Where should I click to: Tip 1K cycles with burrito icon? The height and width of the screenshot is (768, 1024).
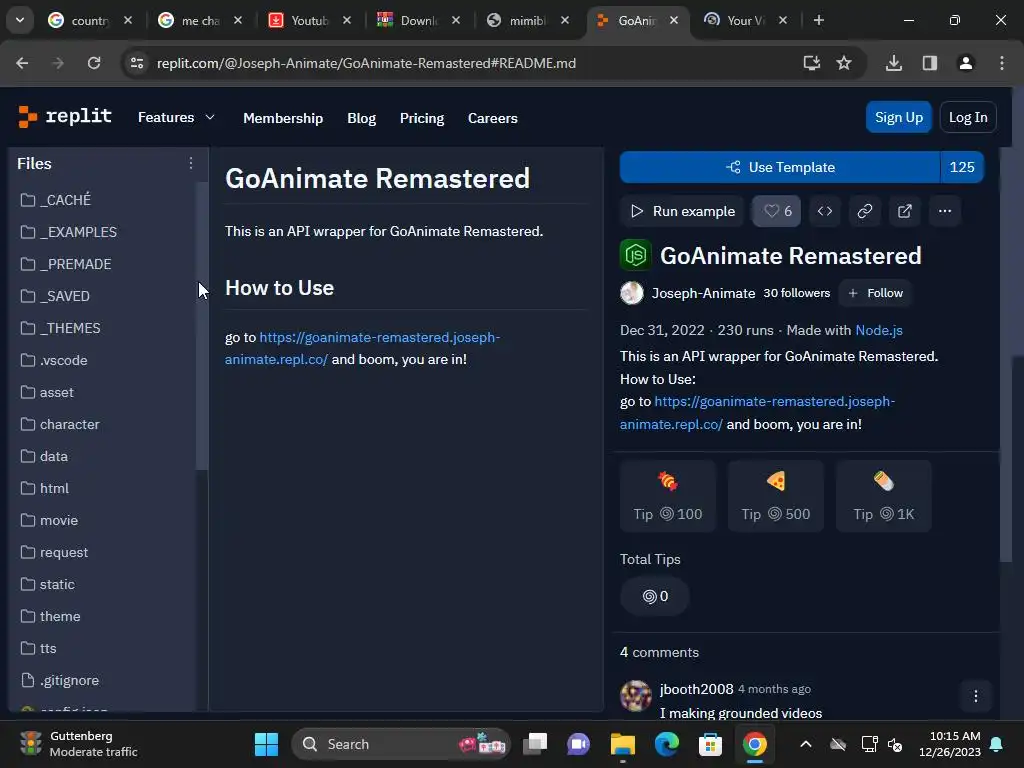pyautogui.click(x=884, y=496)
